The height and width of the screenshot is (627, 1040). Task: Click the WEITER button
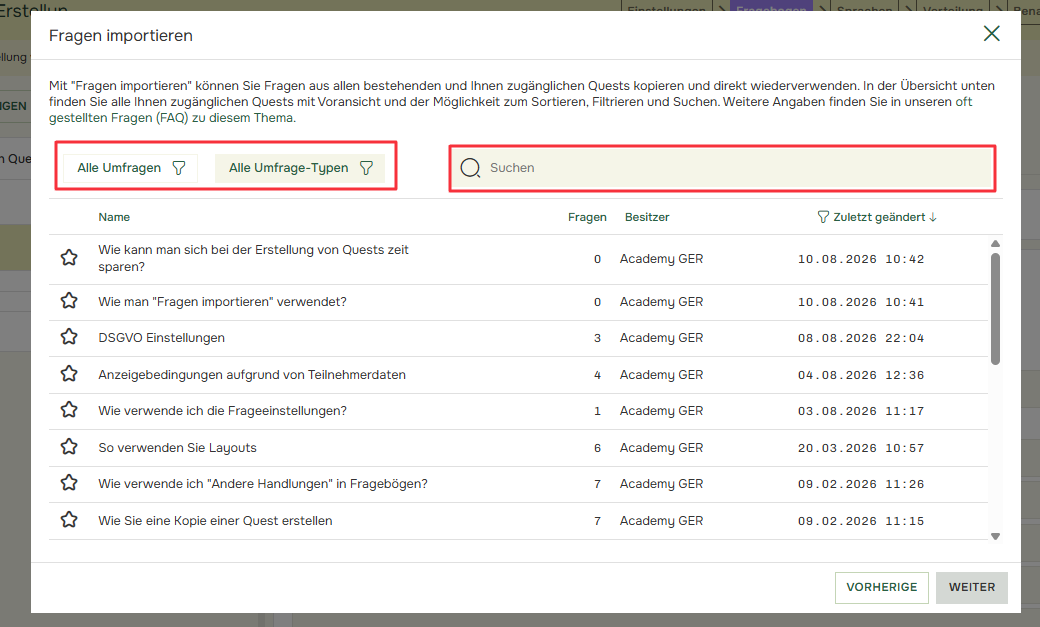[x=972, y=587]
